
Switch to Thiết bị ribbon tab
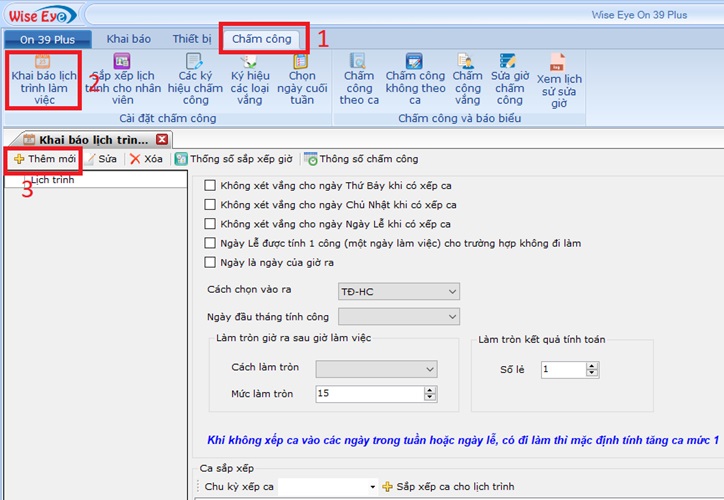coord(191,39)
